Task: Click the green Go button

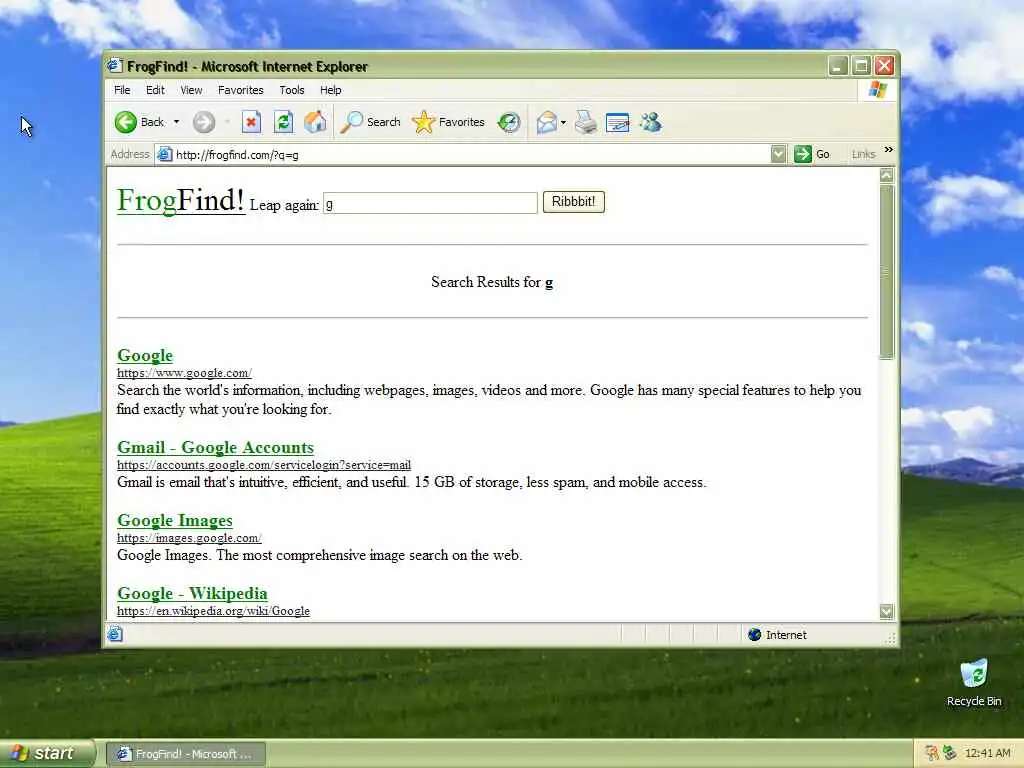Action: tap(812, 154)
